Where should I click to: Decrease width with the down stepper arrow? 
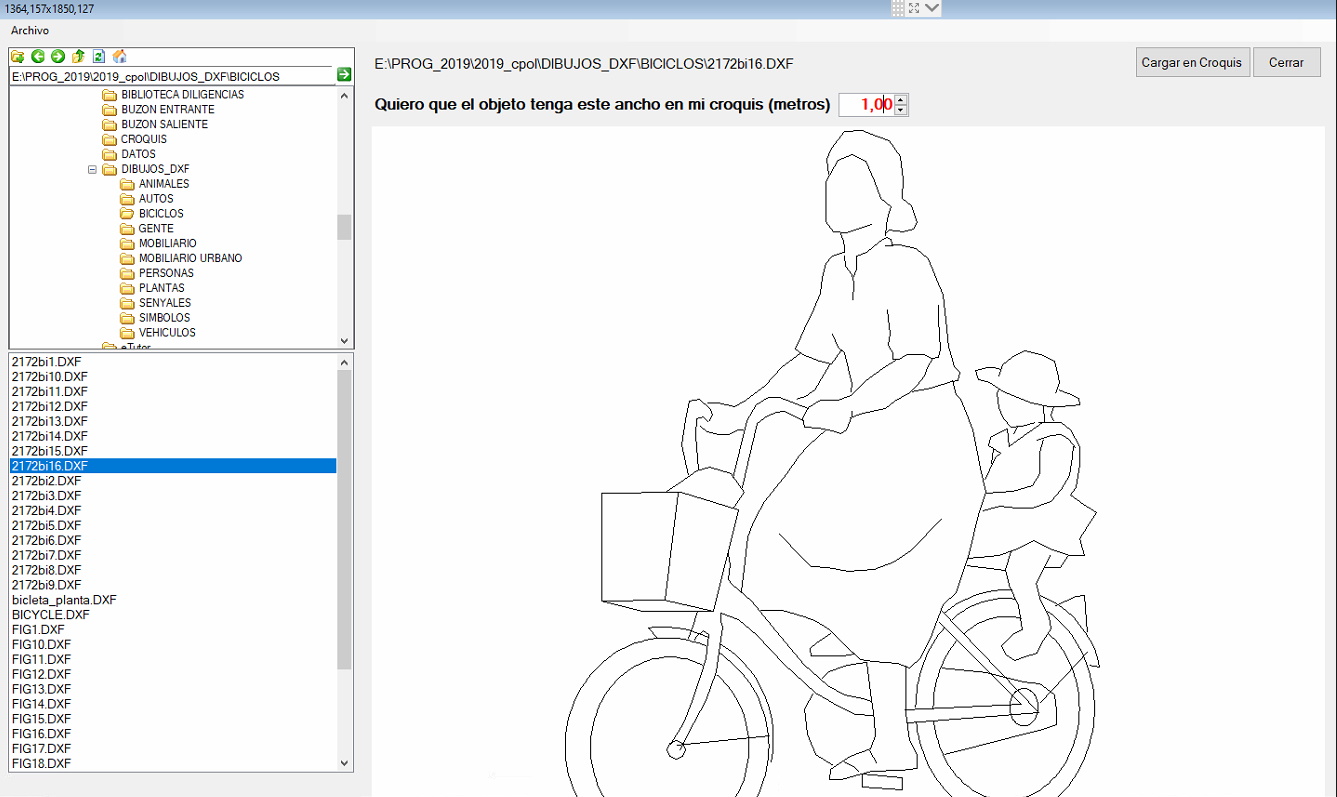tap(901, 110)
